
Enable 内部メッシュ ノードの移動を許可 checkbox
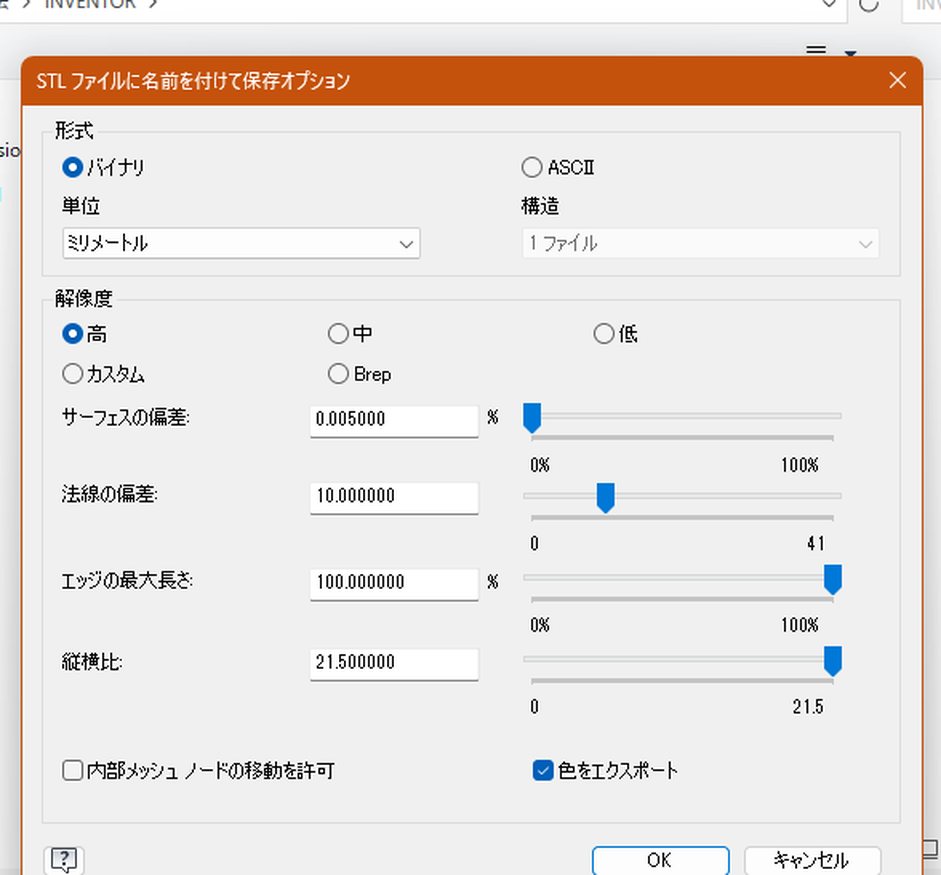click(73, 770)
